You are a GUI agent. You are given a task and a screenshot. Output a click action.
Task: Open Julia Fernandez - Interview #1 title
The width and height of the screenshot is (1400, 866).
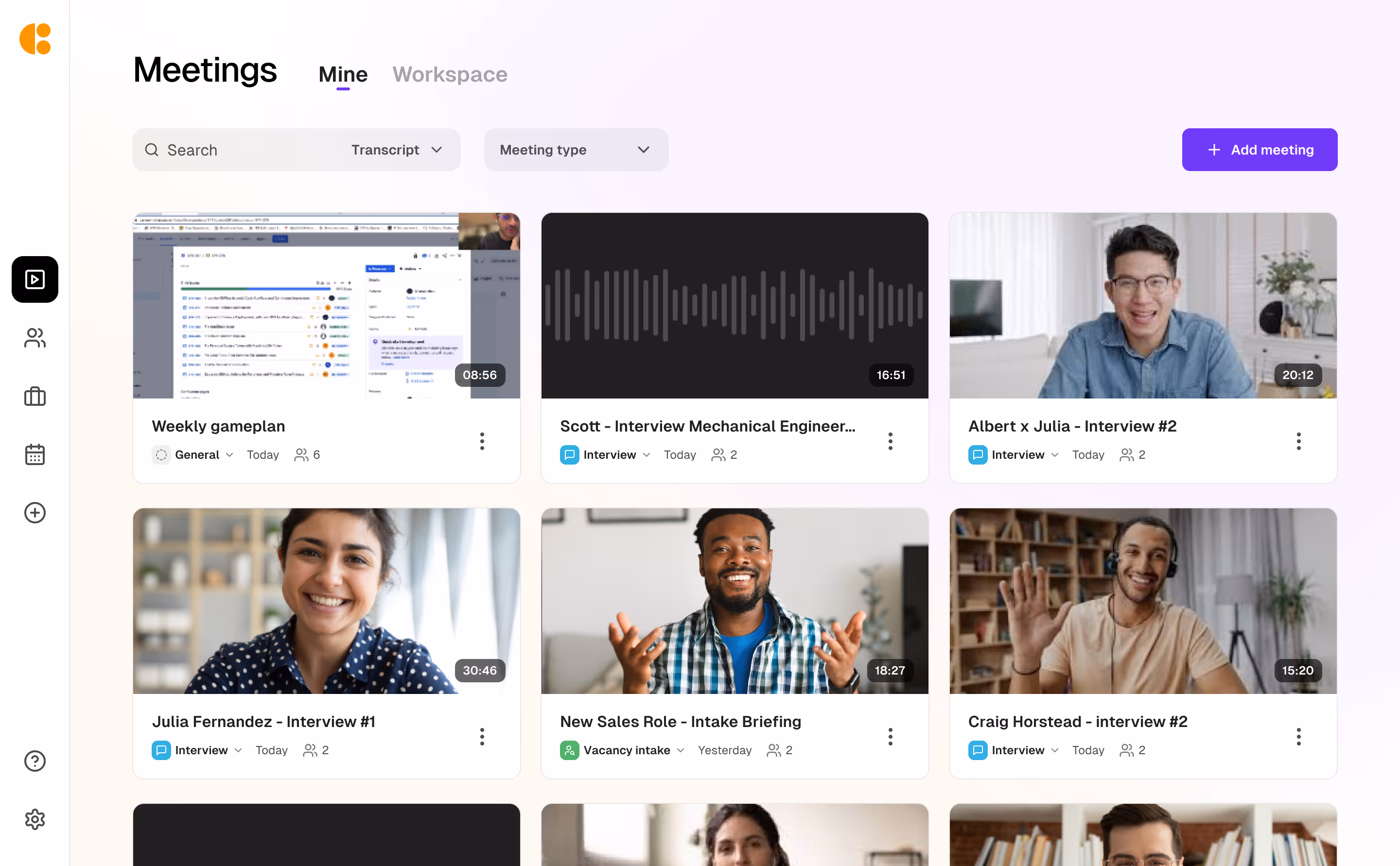pyautogui.click(x=263, y=722)
